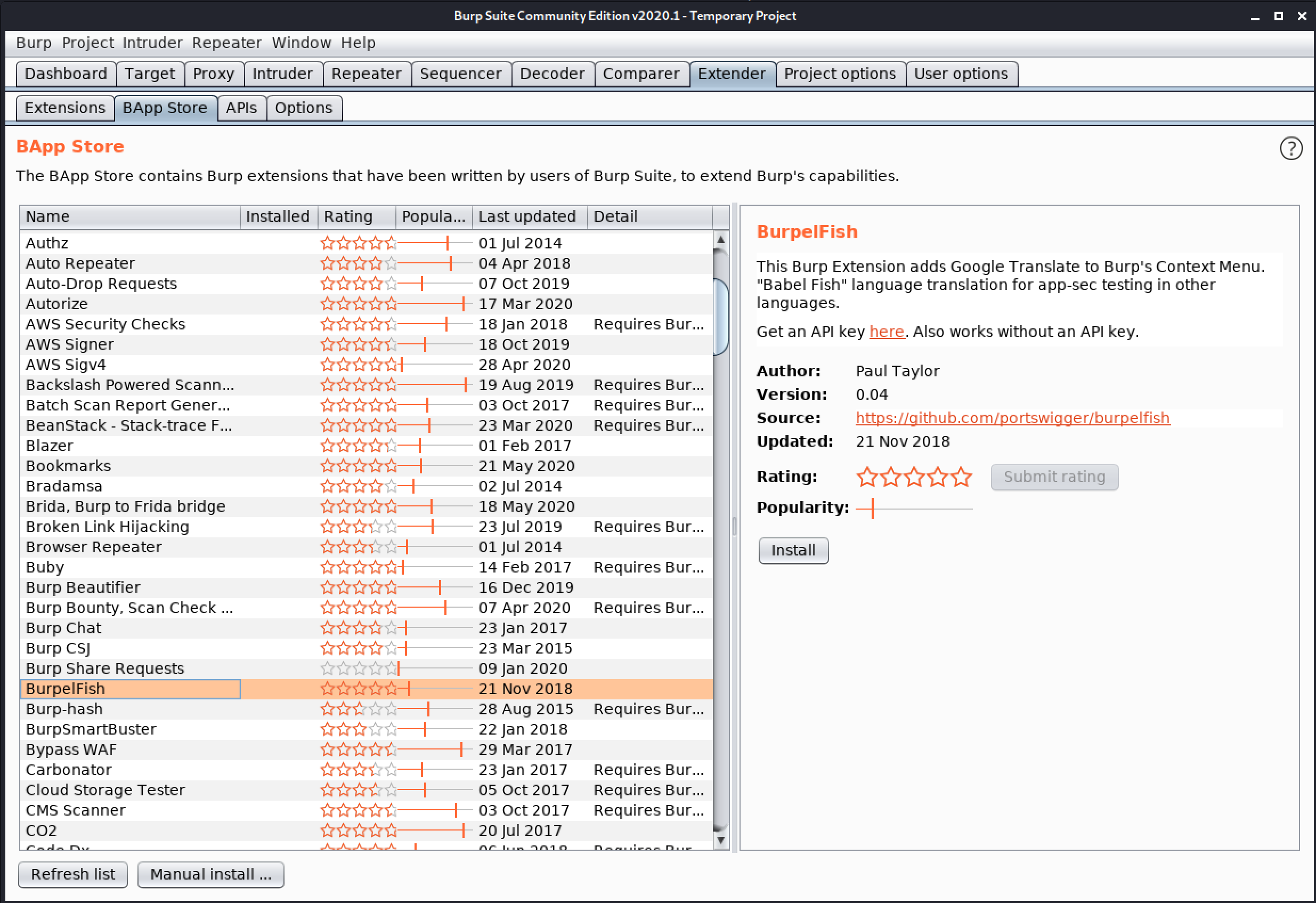The height and width of the screenshot is (903, 1316).
Task: Open the Extensions sub-tab
Action: [65, 108]
